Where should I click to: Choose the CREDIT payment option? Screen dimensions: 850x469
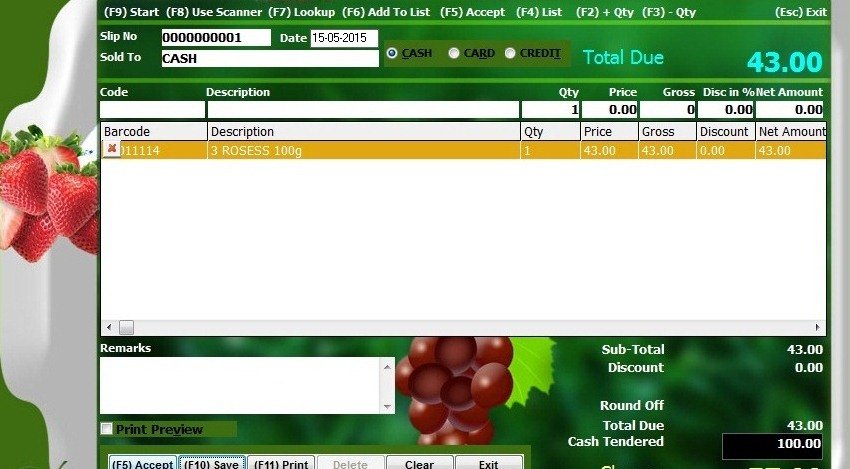coord(510,53)
